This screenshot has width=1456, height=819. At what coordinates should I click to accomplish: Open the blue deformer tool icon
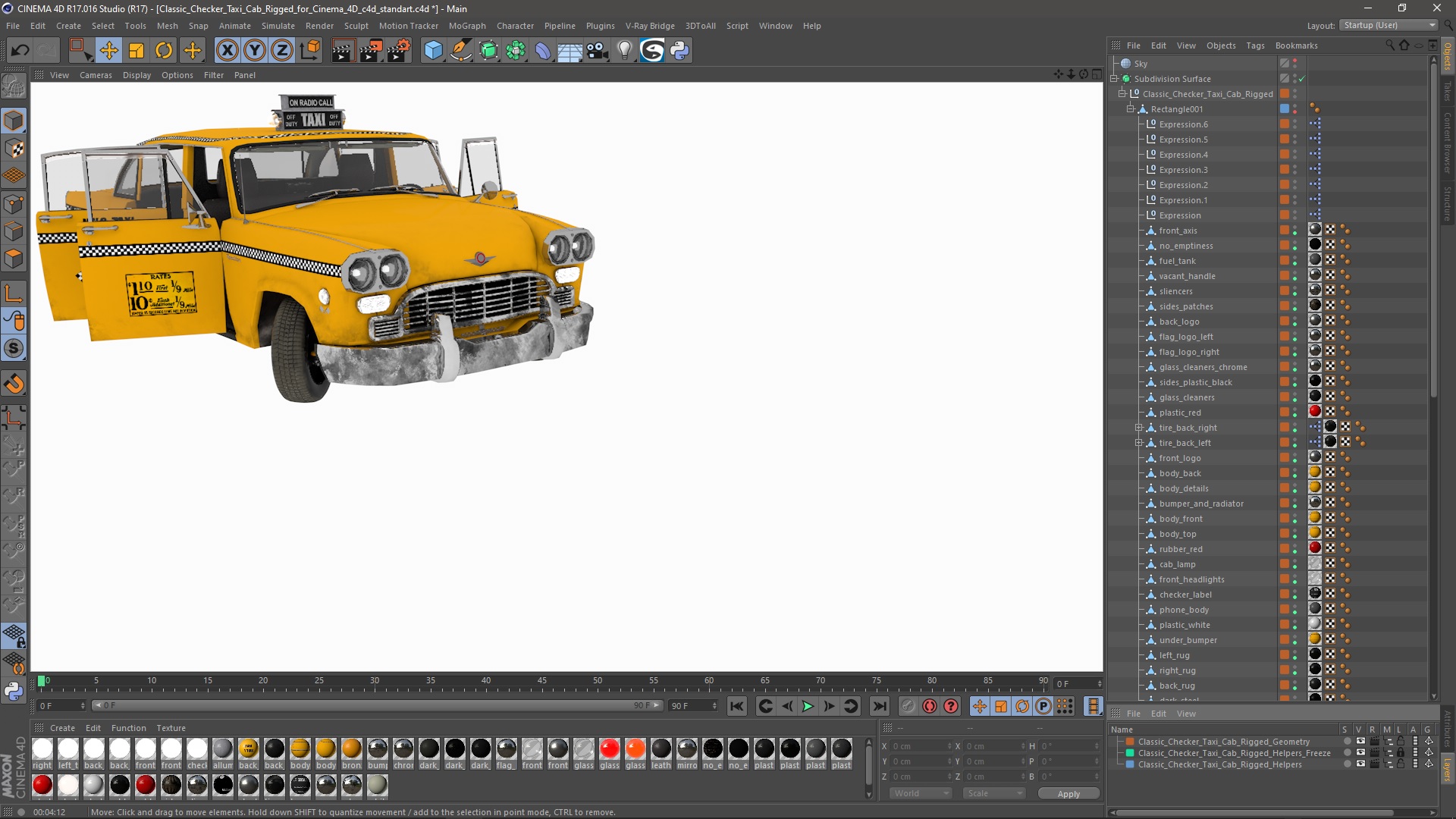543,51
